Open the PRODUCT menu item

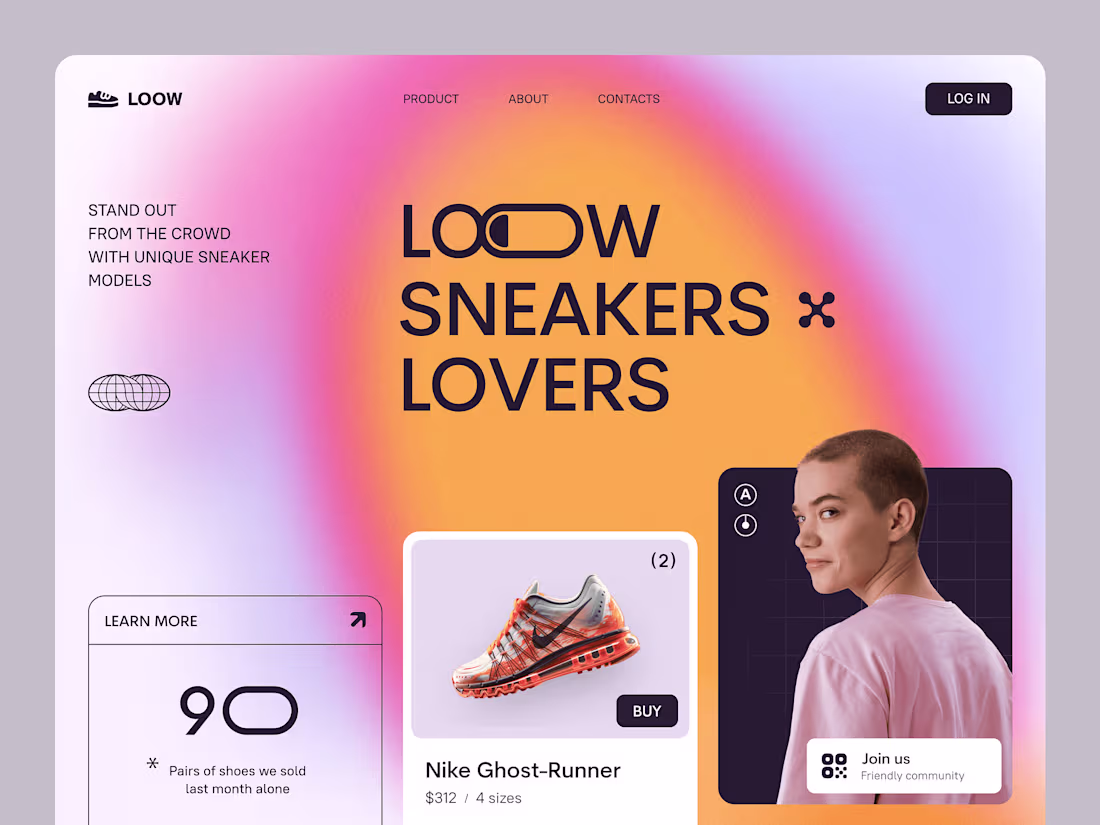431,99
